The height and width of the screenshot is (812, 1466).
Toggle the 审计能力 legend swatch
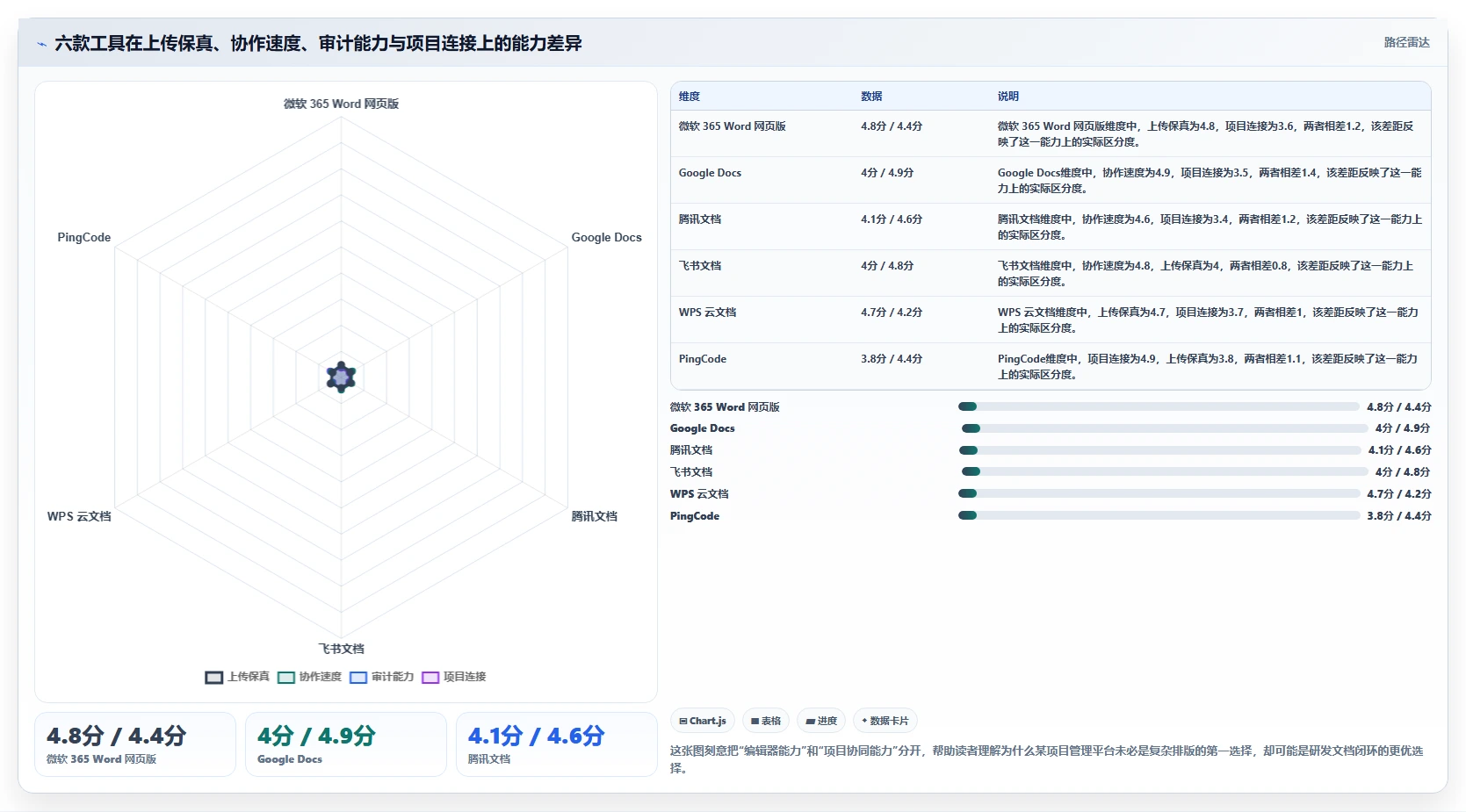(x=358, y=677)
